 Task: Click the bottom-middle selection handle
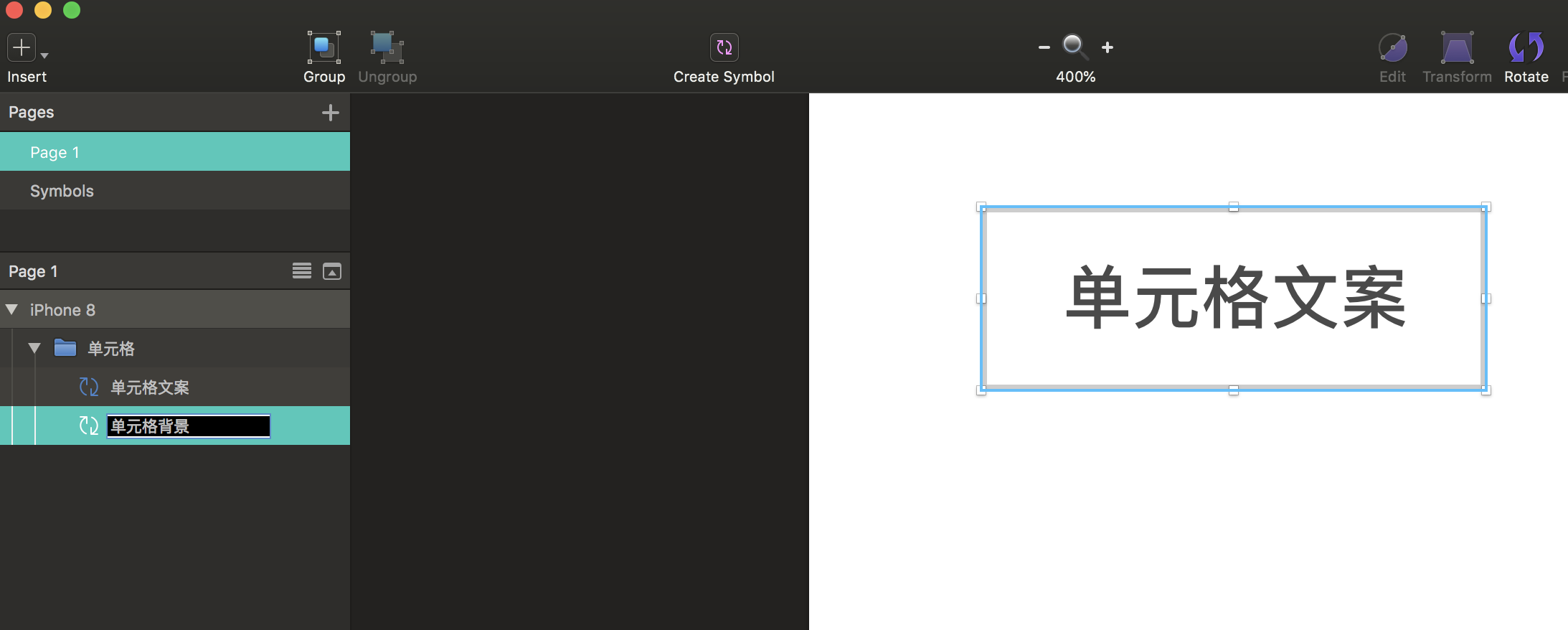(x=1234, y=390)
